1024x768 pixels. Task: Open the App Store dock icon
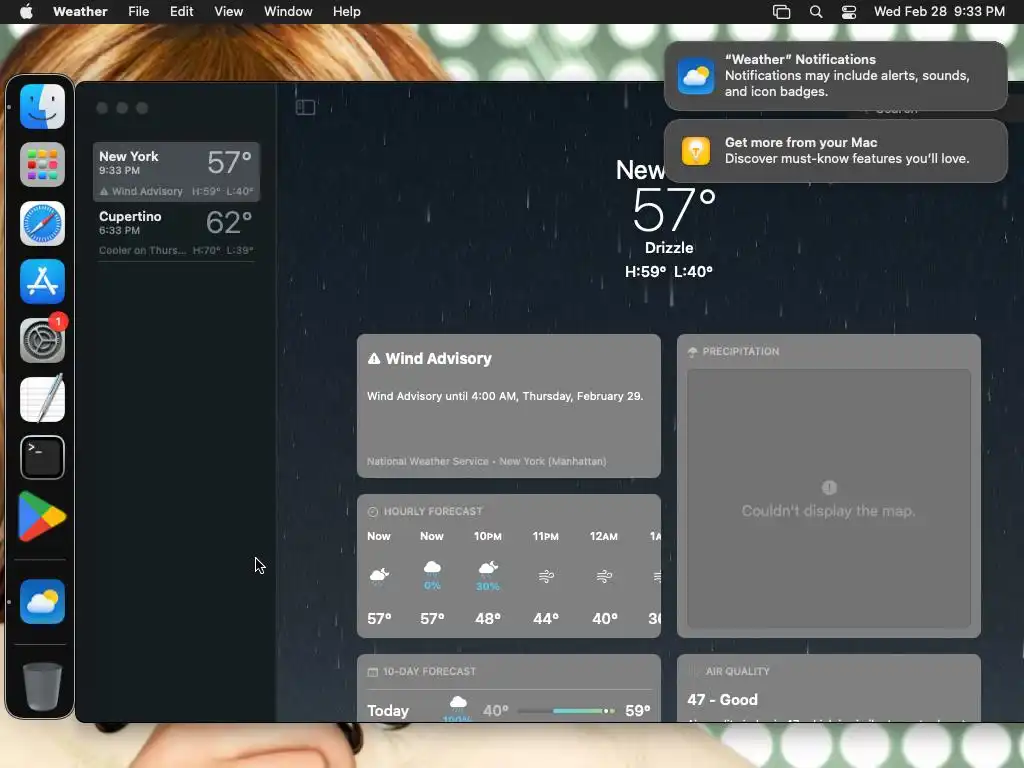pyautogui.click(x=42, y=281)
